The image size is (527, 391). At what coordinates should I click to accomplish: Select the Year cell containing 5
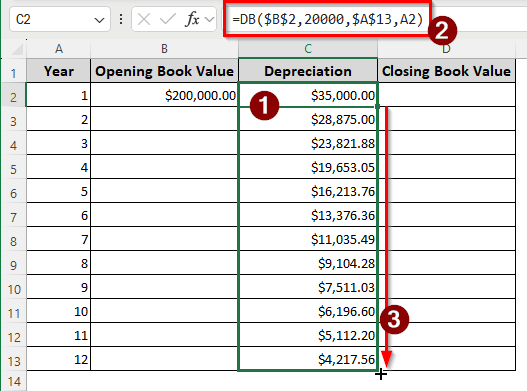(58, 191)
